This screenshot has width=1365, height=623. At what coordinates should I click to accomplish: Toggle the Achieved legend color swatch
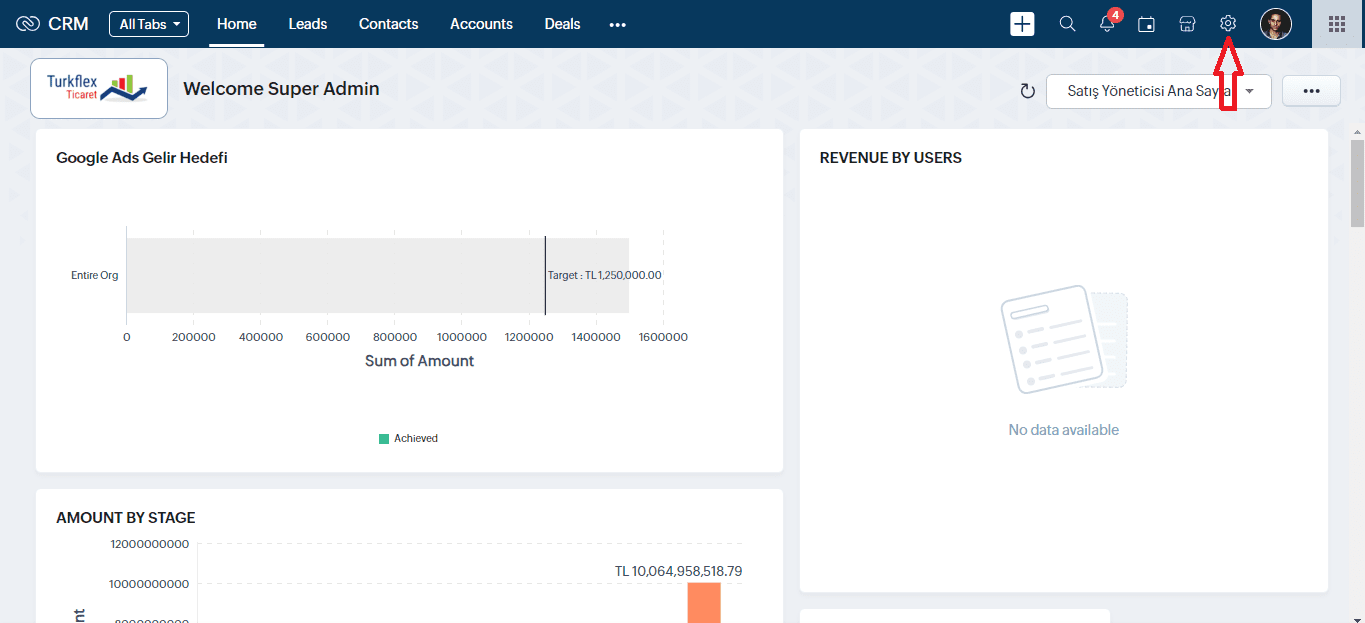pos(384,438)
